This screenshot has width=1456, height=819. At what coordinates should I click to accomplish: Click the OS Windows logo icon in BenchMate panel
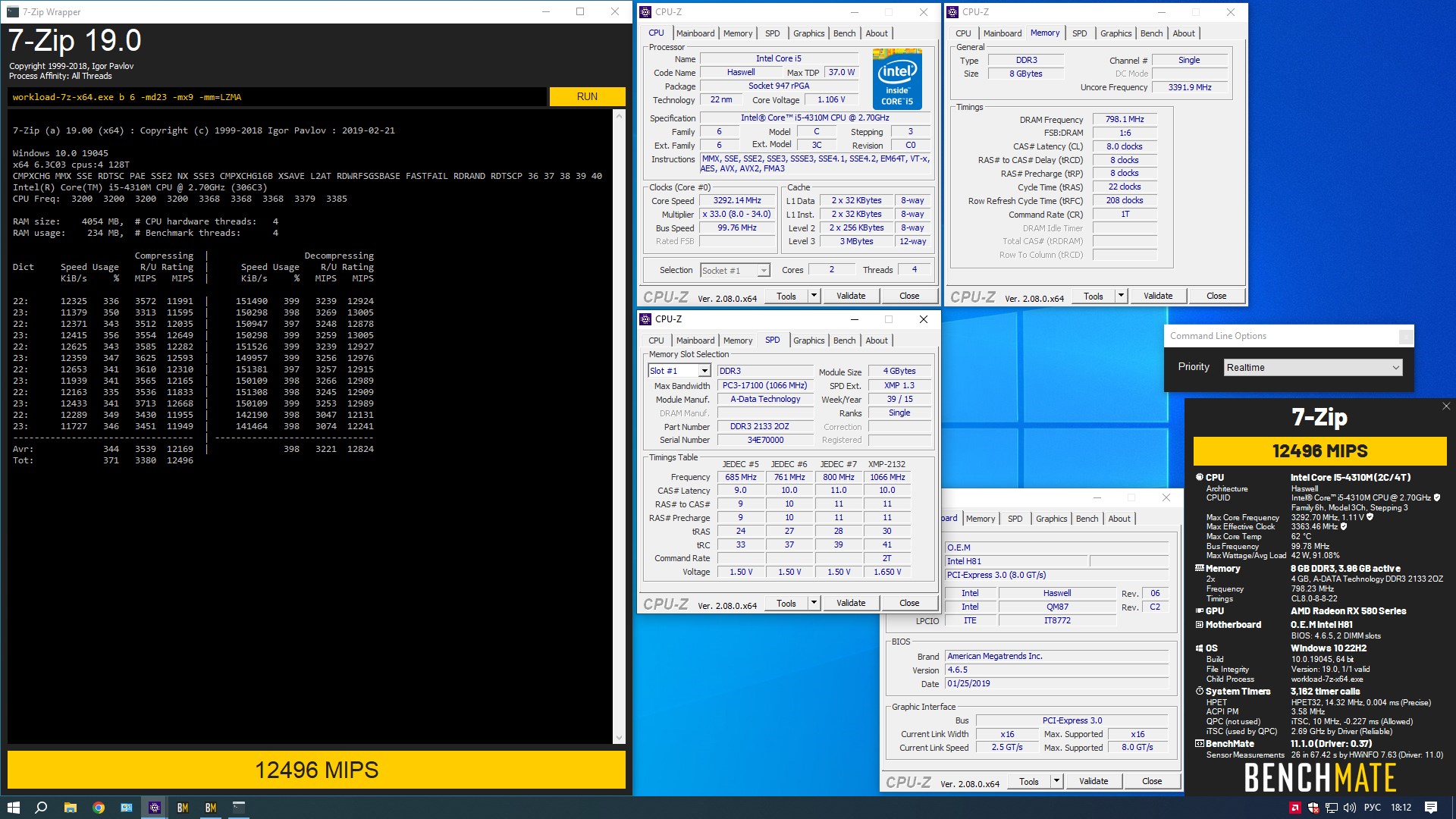point(1200,648)
